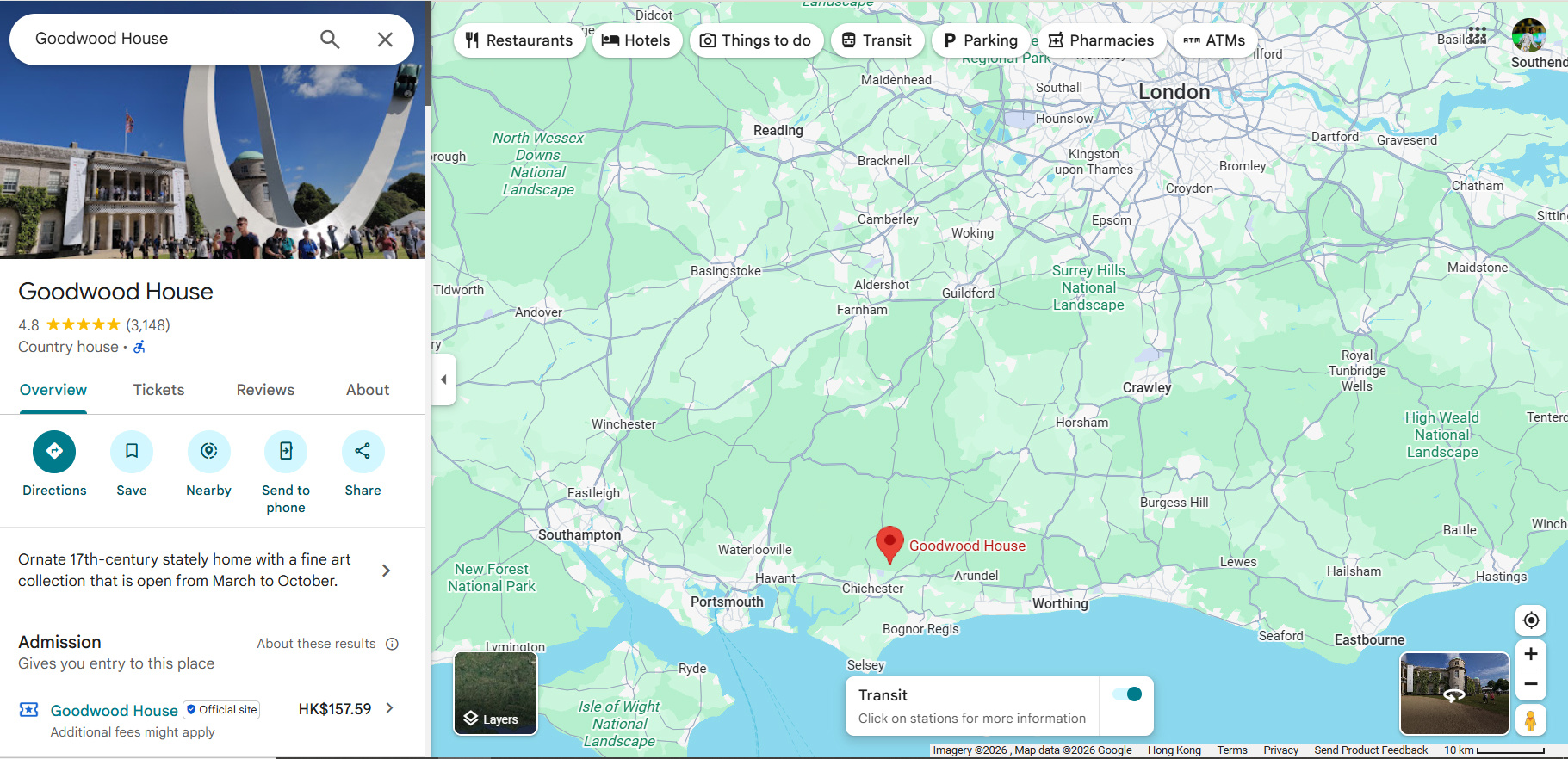Switch to the Reviews tab
The image size is (1568, 759).
(265, 390)
